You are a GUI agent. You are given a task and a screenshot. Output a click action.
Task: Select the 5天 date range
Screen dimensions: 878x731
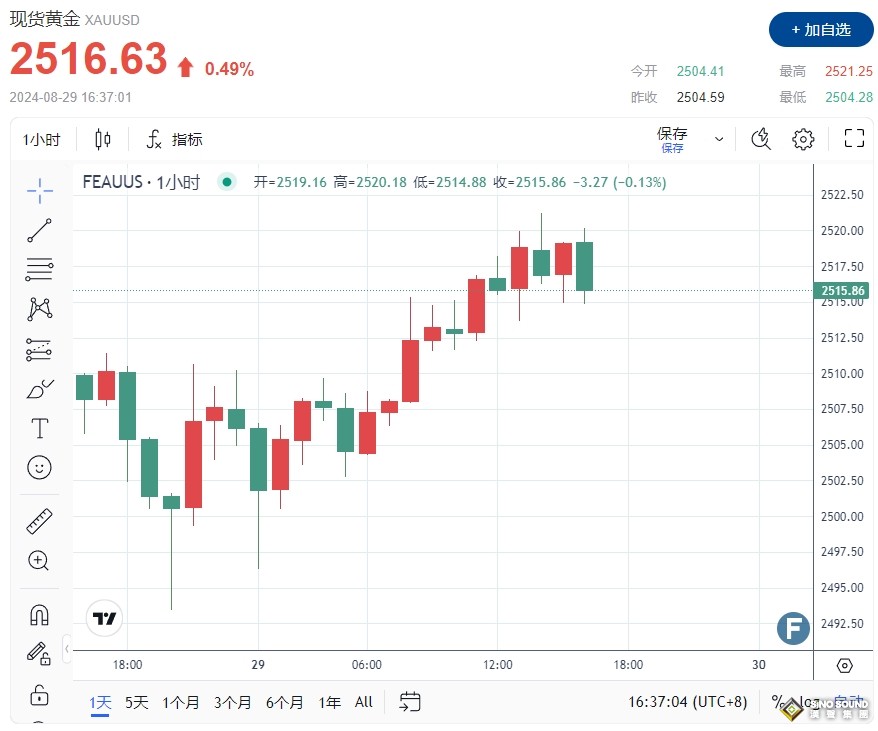pos(137,702)
